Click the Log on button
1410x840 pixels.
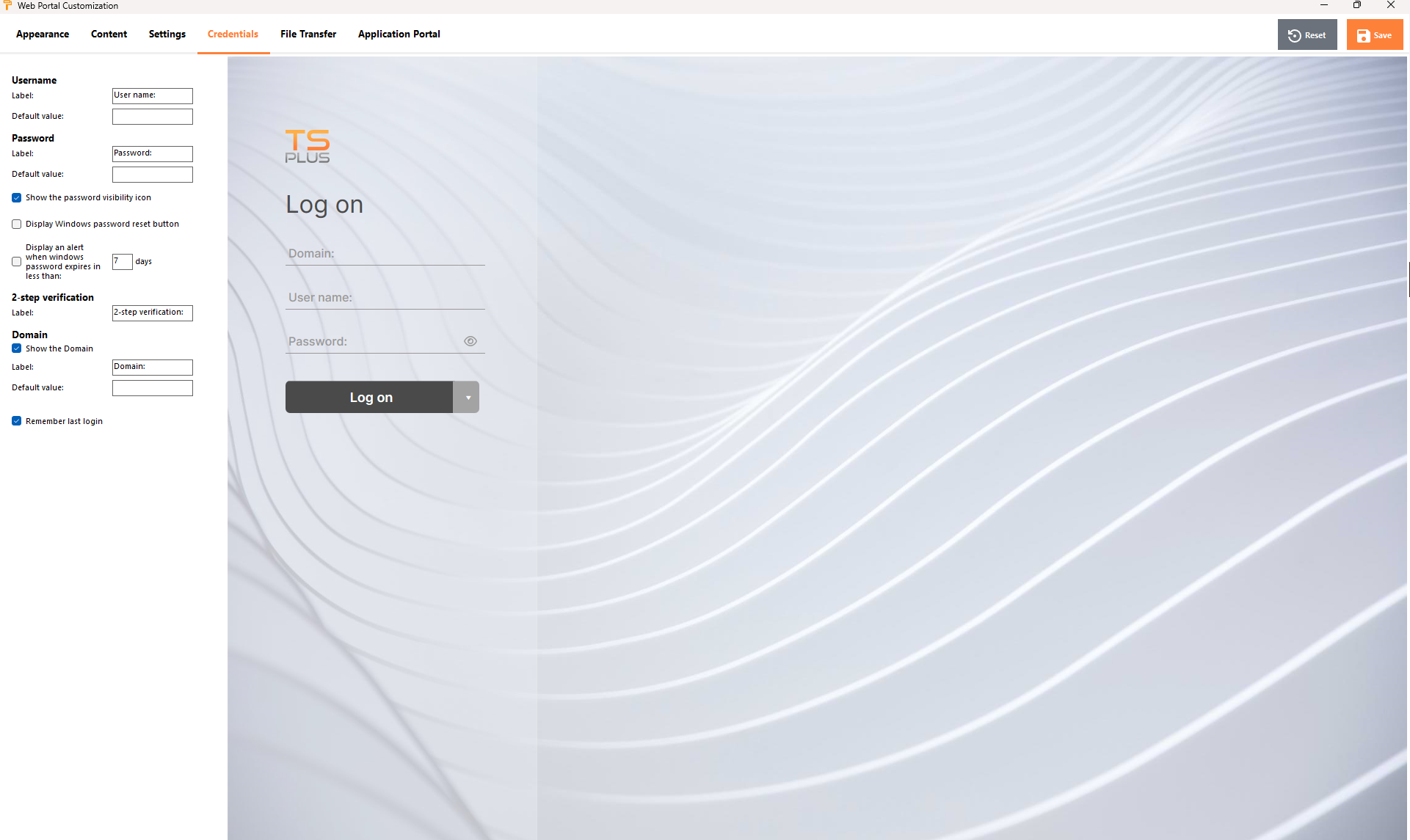pyautogui.click(x=371, y=397)
